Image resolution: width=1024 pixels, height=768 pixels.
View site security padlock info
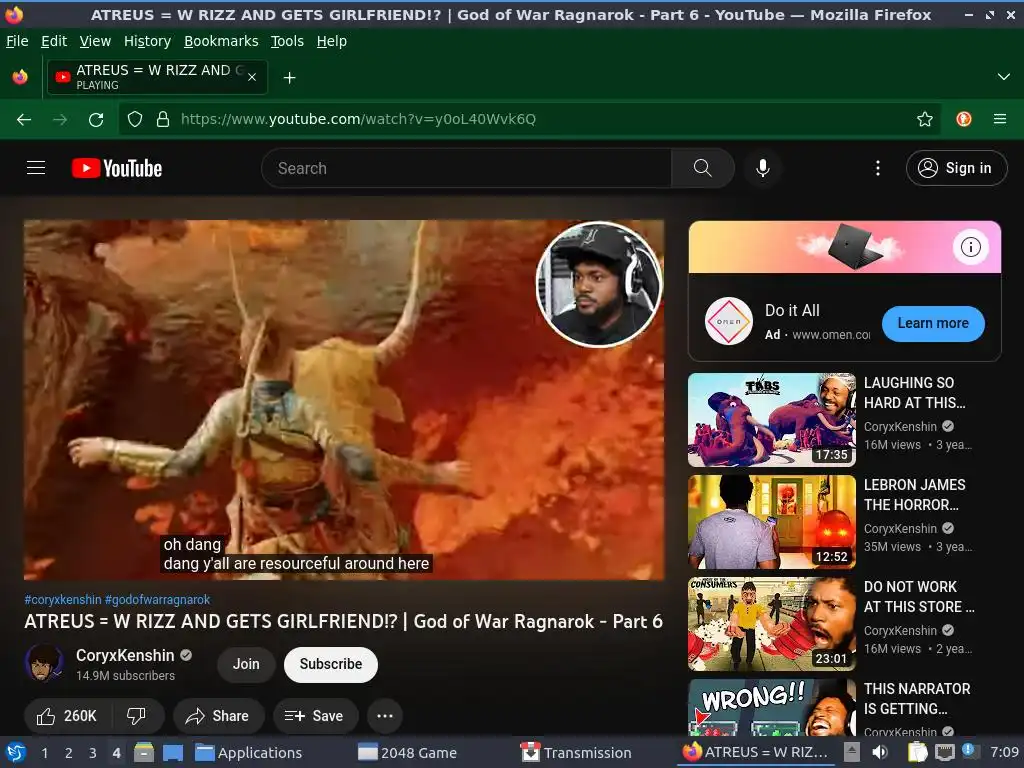[163, 120]
